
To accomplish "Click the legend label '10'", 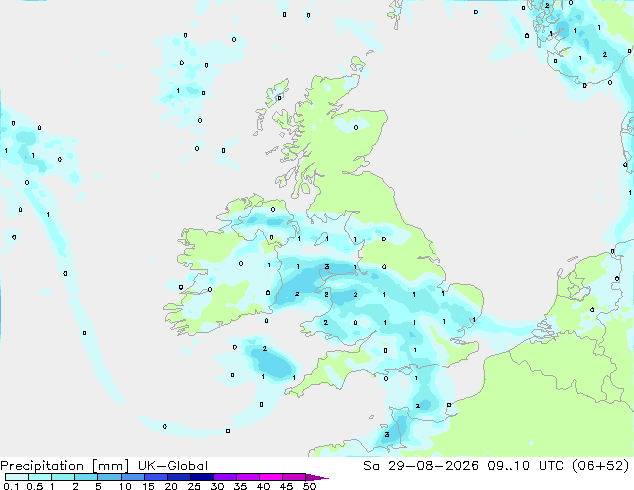I will tap(125, 486).
